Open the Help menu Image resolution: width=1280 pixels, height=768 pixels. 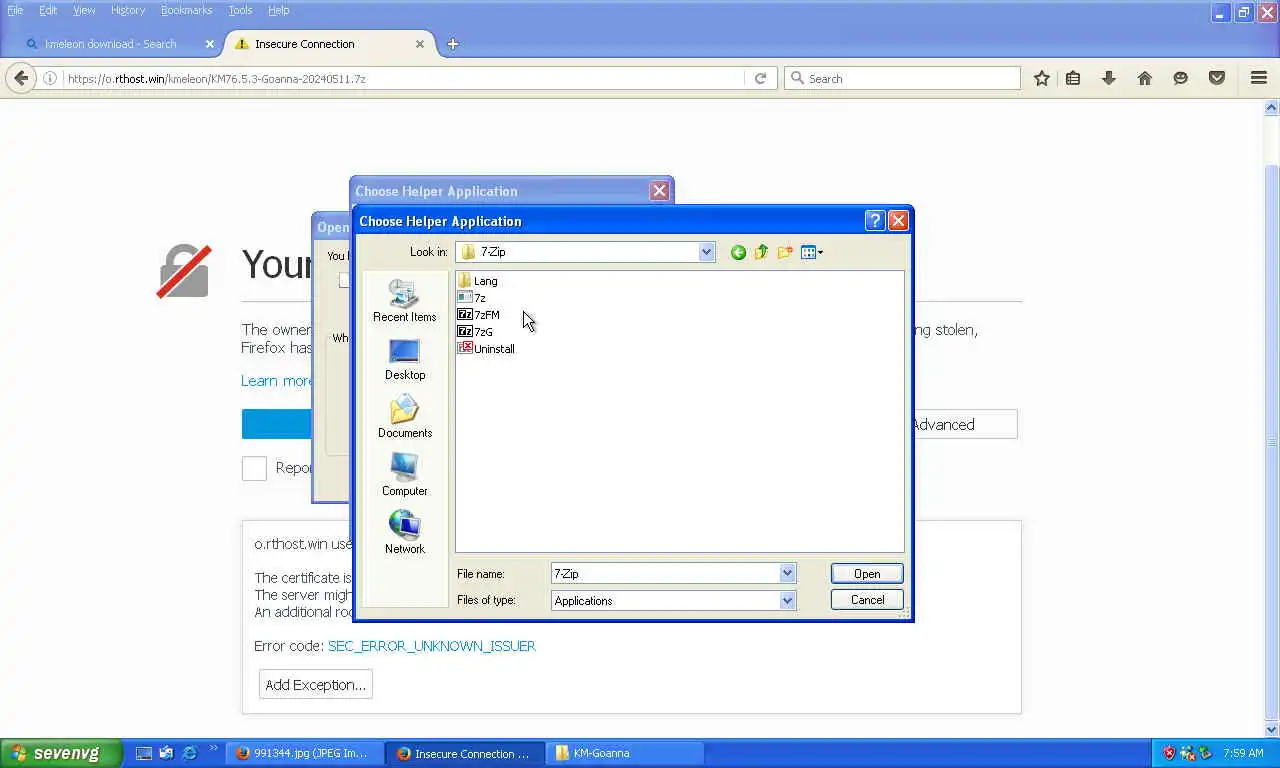coord(279,10)
